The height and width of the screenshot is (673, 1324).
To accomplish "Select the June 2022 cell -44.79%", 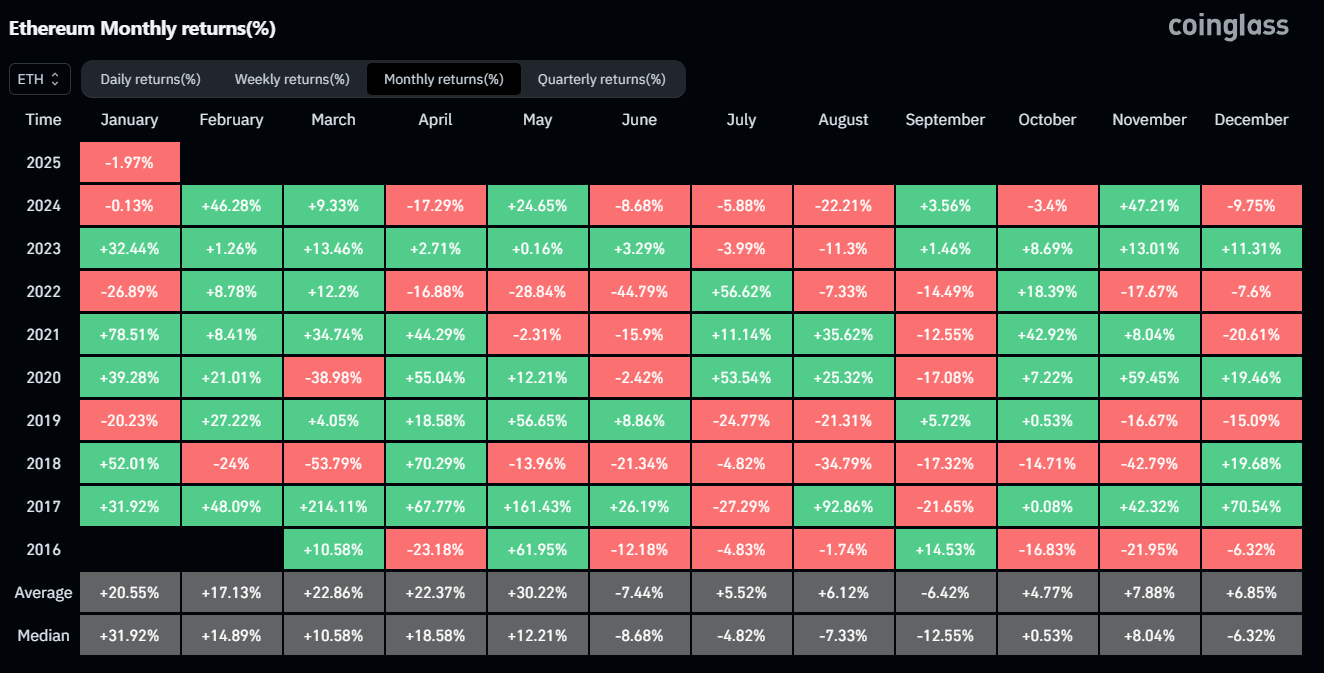I will pyautogui.click(x=639, y=292).
